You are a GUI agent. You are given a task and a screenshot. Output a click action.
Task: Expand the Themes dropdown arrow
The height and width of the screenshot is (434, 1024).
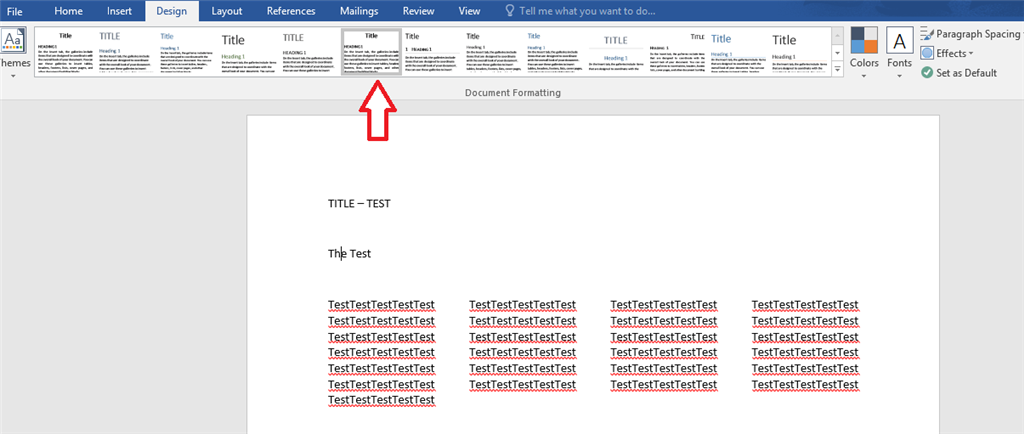(13, 75)
